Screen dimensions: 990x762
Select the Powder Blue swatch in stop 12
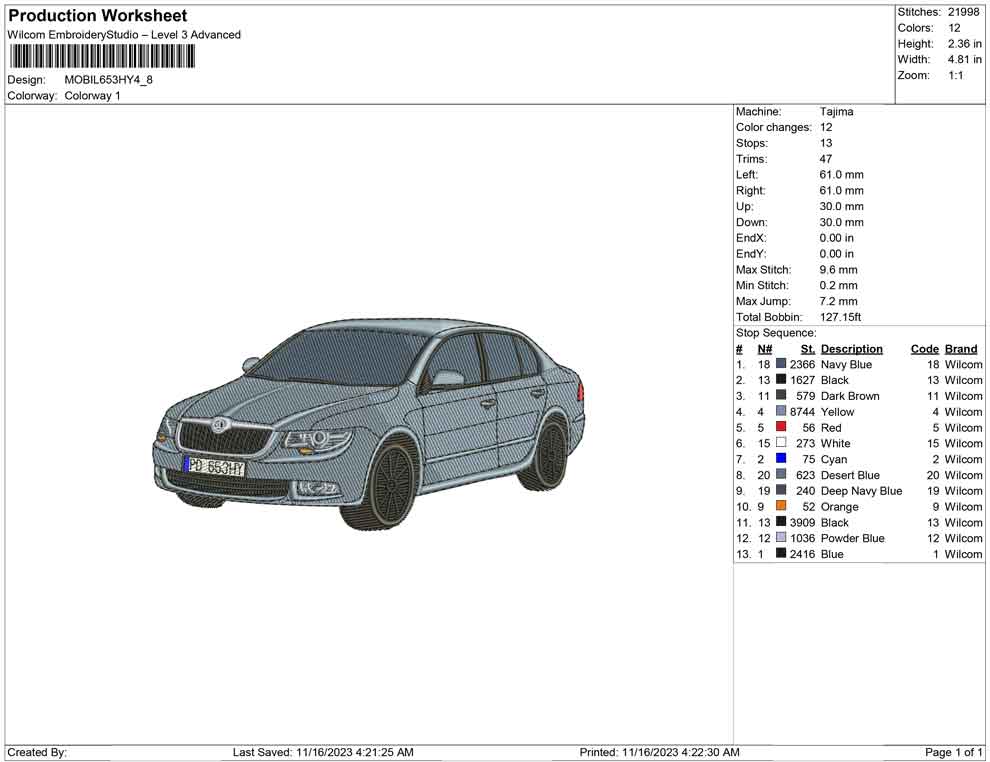(x=780, y=538)
